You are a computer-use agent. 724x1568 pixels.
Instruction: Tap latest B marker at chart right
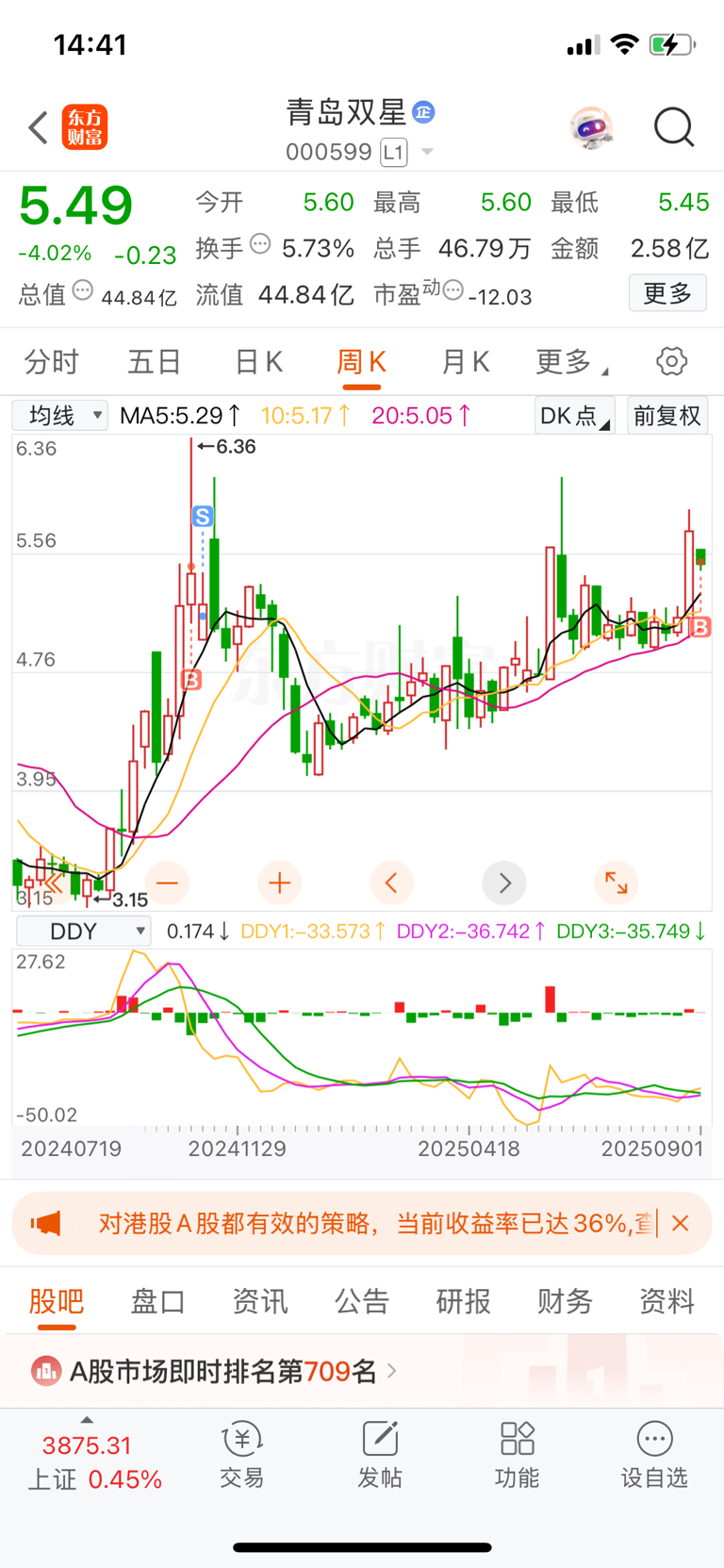(x=700, y=627)
